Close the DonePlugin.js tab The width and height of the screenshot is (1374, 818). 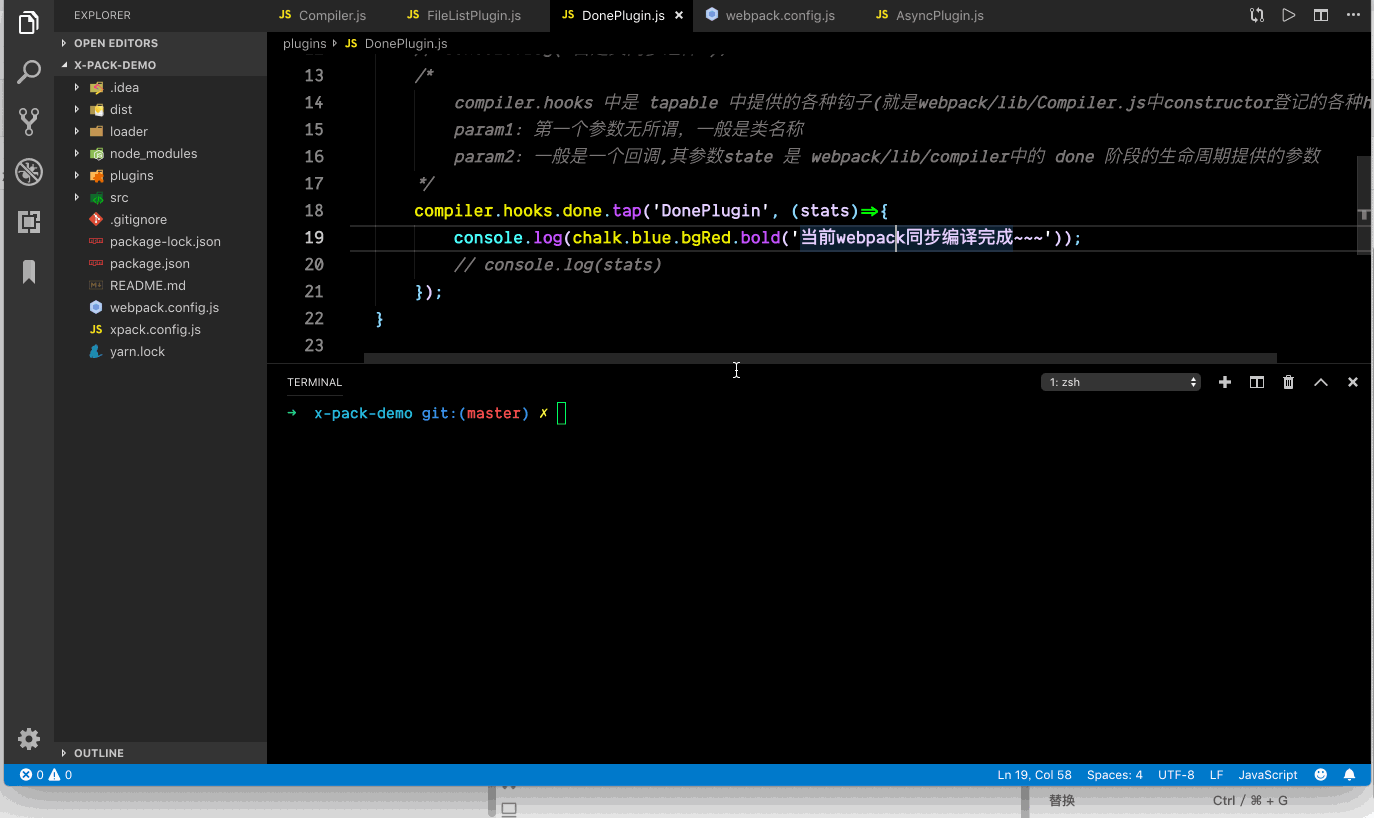click(680, 15)
